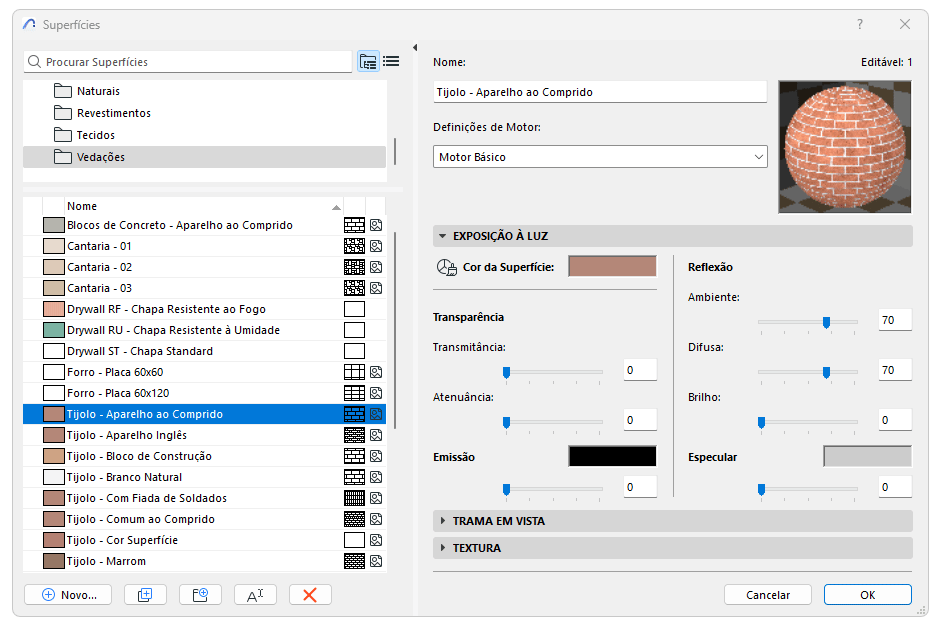The height and width of the screenshot is (629, 940).
Task: Click the Ambiente value field showing 70
Action: click(x=895, y=320)
